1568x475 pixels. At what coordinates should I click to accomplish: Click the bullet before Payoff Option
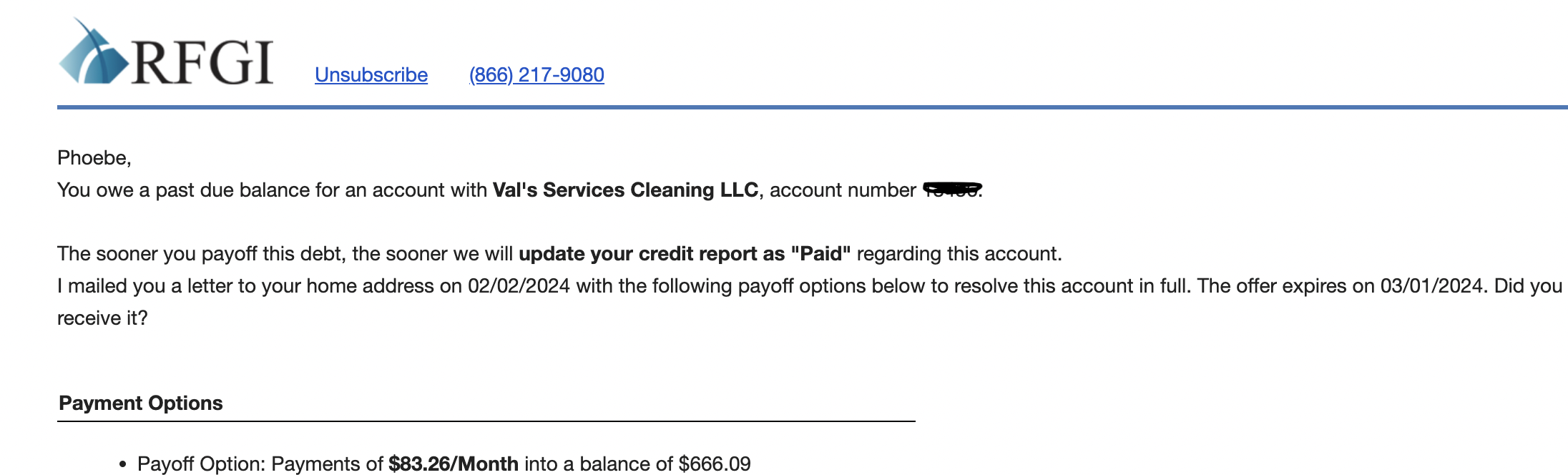tap(123, 465)
